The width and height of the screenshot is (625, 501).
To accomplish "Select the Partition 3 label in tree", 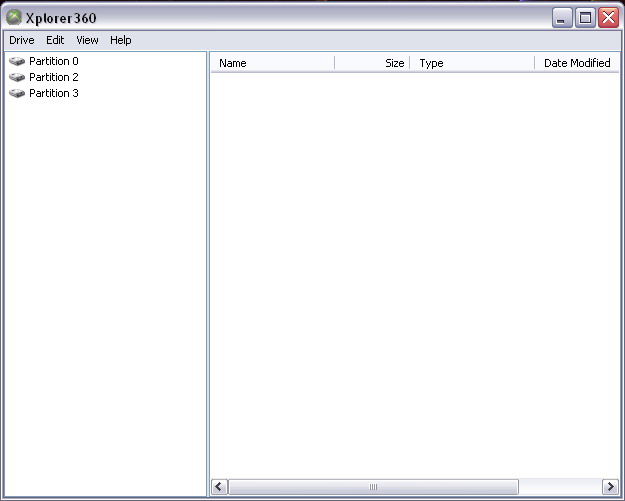I will point(54,93).
